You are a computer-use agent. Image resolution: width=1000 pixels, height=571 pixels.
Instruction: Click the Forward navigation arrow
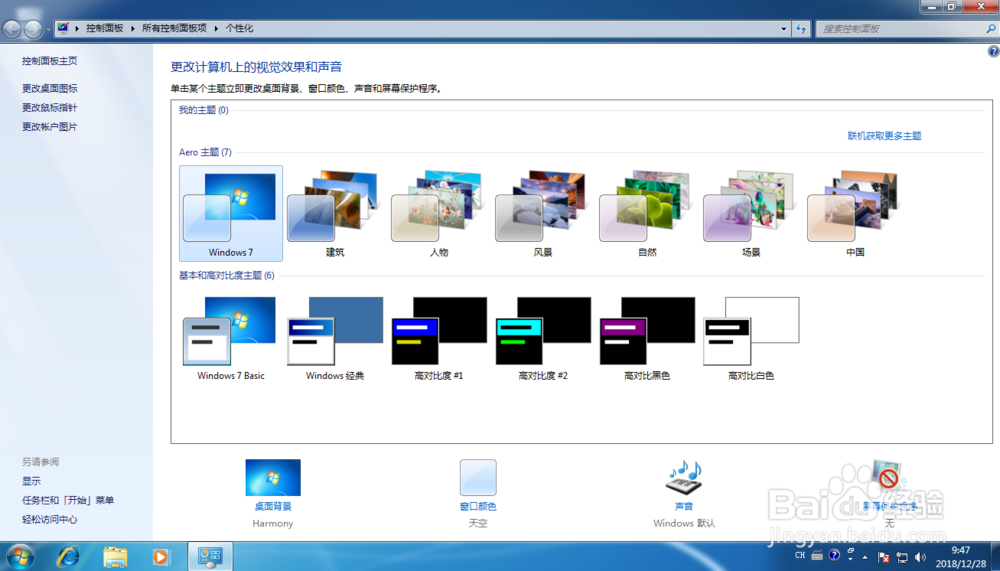click(33, 29)
